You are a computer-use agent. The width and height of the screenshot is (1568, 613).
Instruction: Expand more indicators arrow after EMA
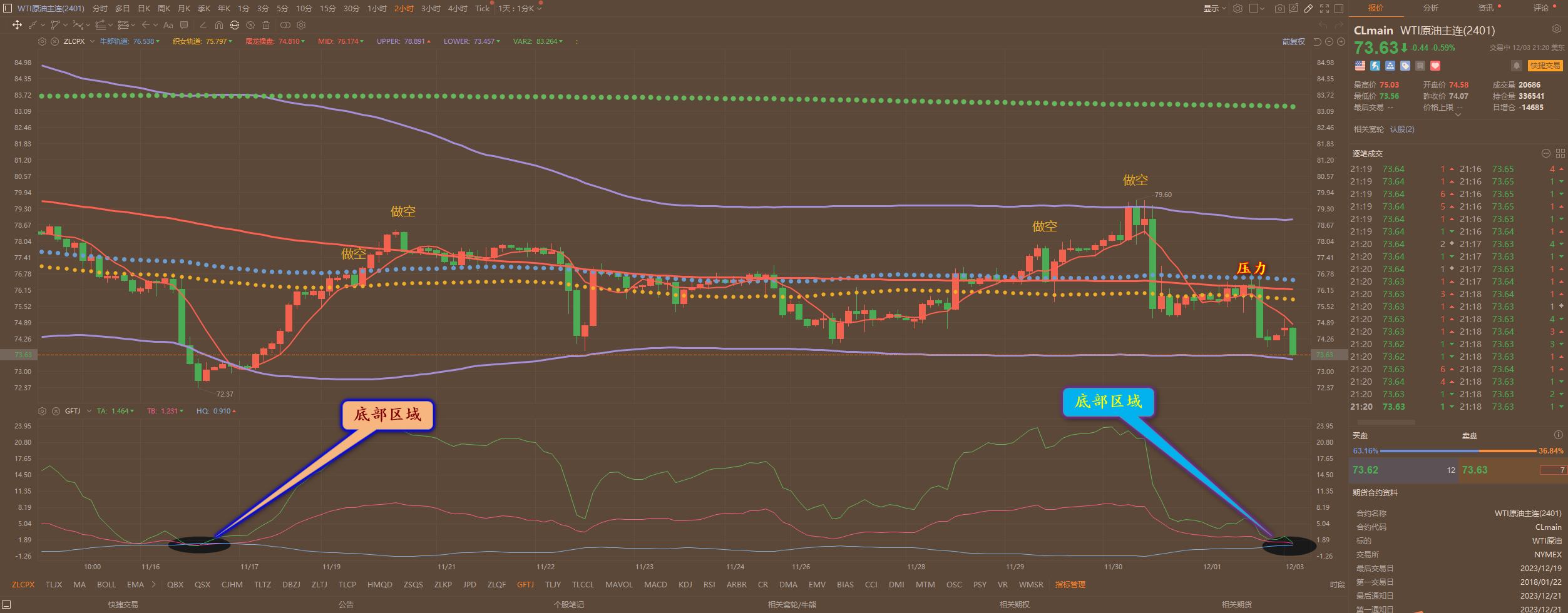[153, 584]
